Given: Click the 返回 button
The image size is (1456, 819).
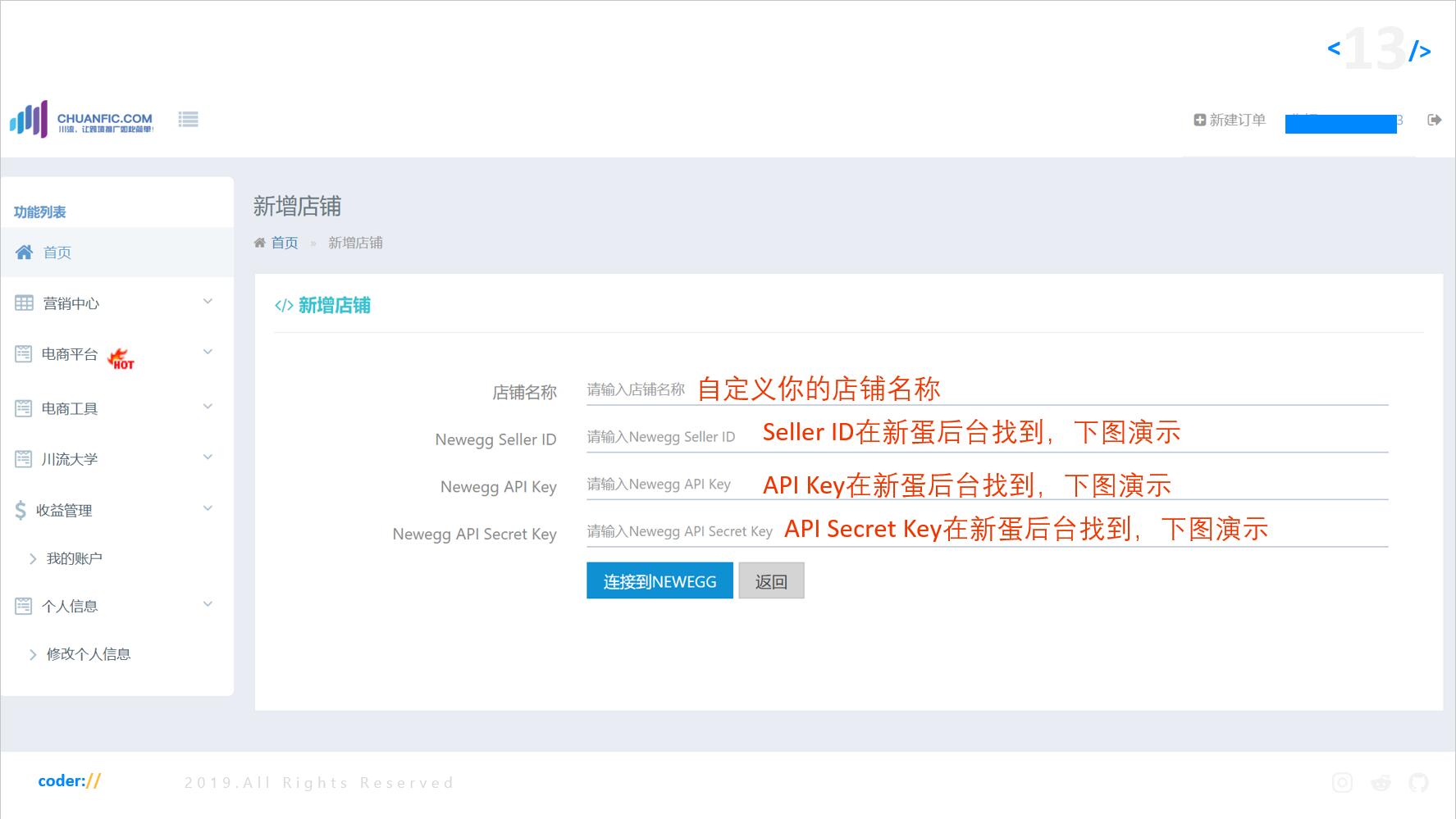Looking at the screenshot, I should [771, 580].
